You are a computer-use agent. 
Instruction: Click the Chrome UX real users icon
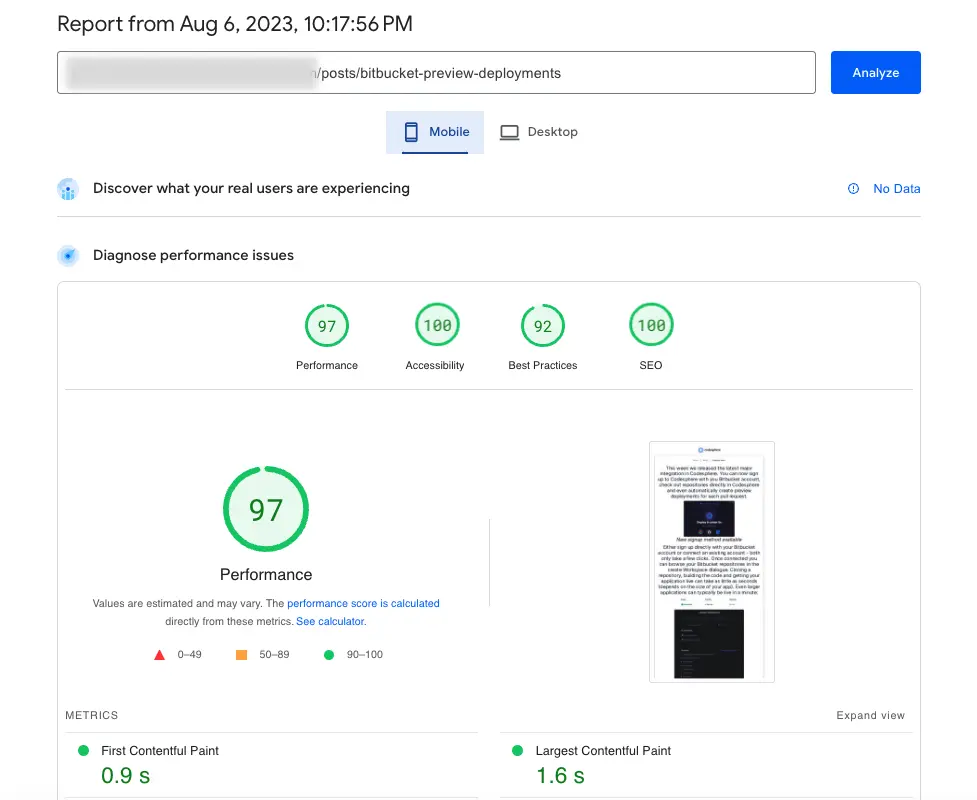68,189
